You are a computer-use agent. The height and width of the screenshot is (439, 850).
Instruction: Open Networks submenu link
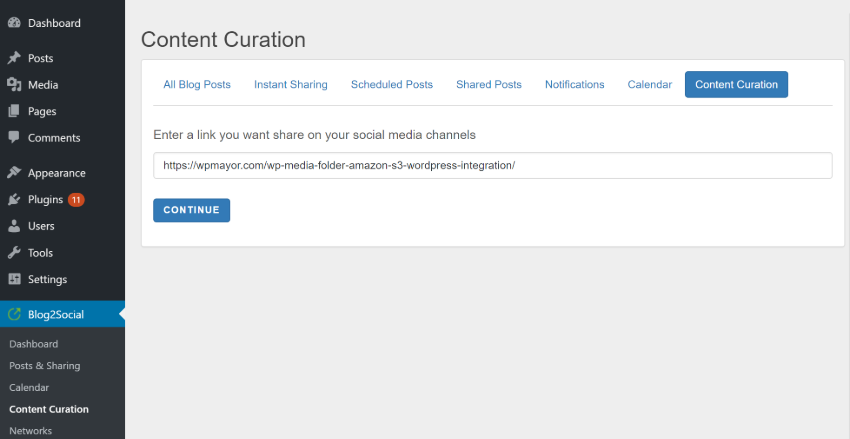(x=30, y=431)
